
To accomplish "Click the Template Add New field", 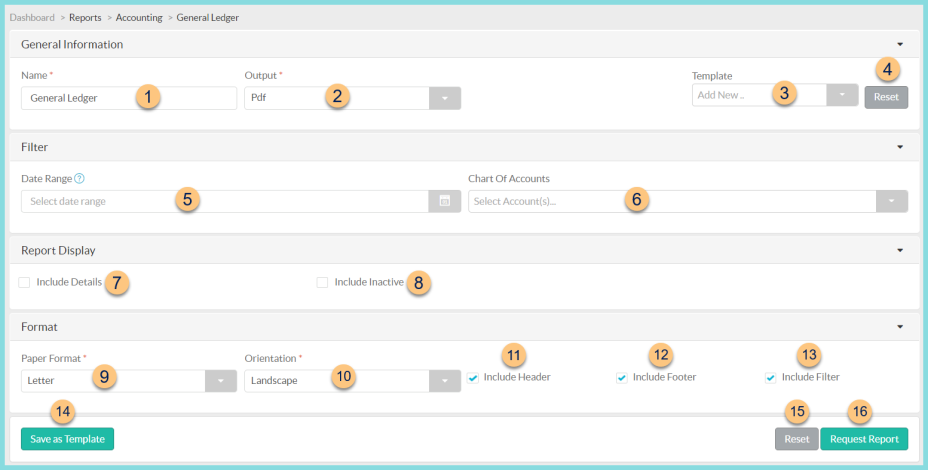I will pos(759,95).
